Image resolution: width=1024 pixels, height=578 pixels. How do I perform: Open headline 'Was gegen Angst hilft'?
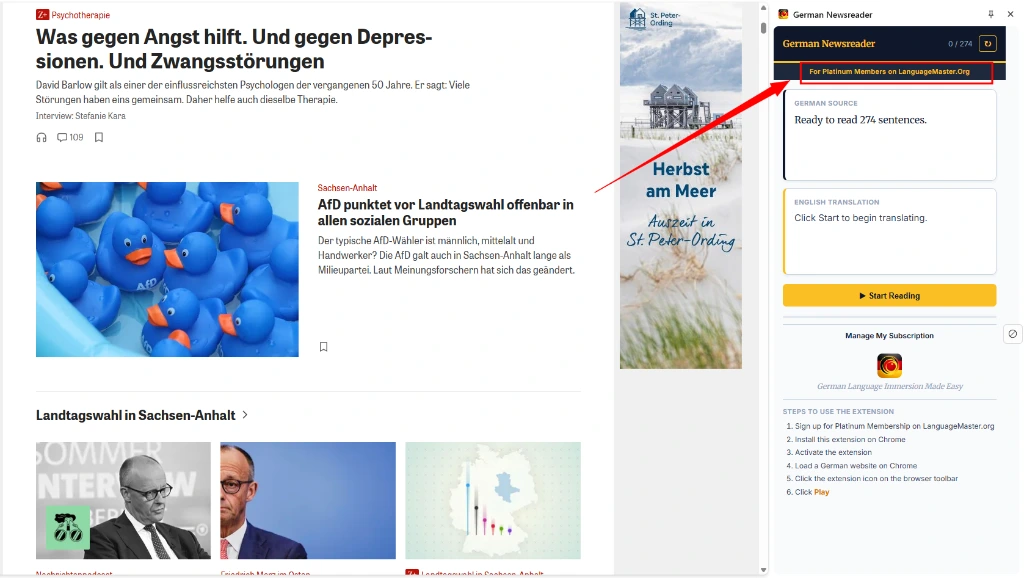(234, 49)
